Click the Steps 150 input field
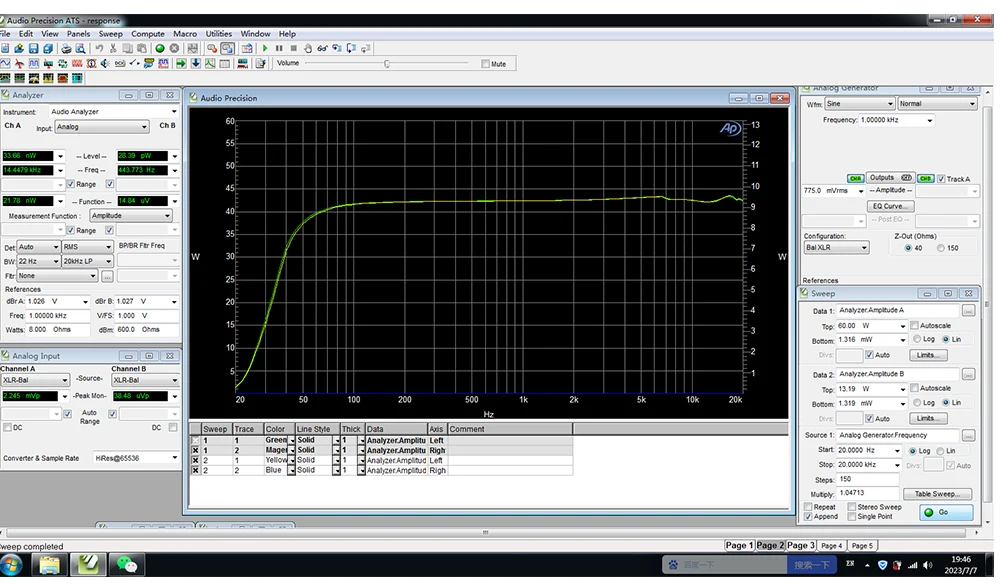The width and height of the screenshot is (1000, 586). point(867,480)
